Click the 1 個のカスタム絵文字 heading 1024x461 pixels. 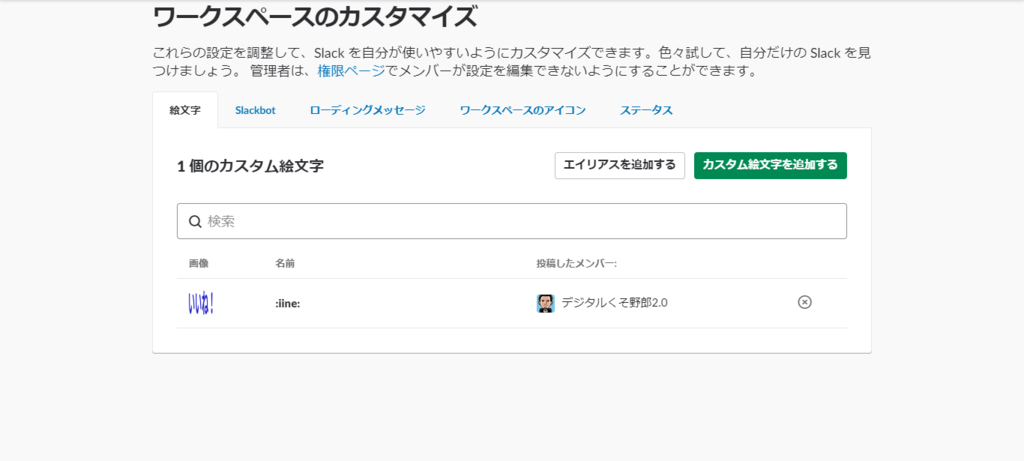(250, 166)
